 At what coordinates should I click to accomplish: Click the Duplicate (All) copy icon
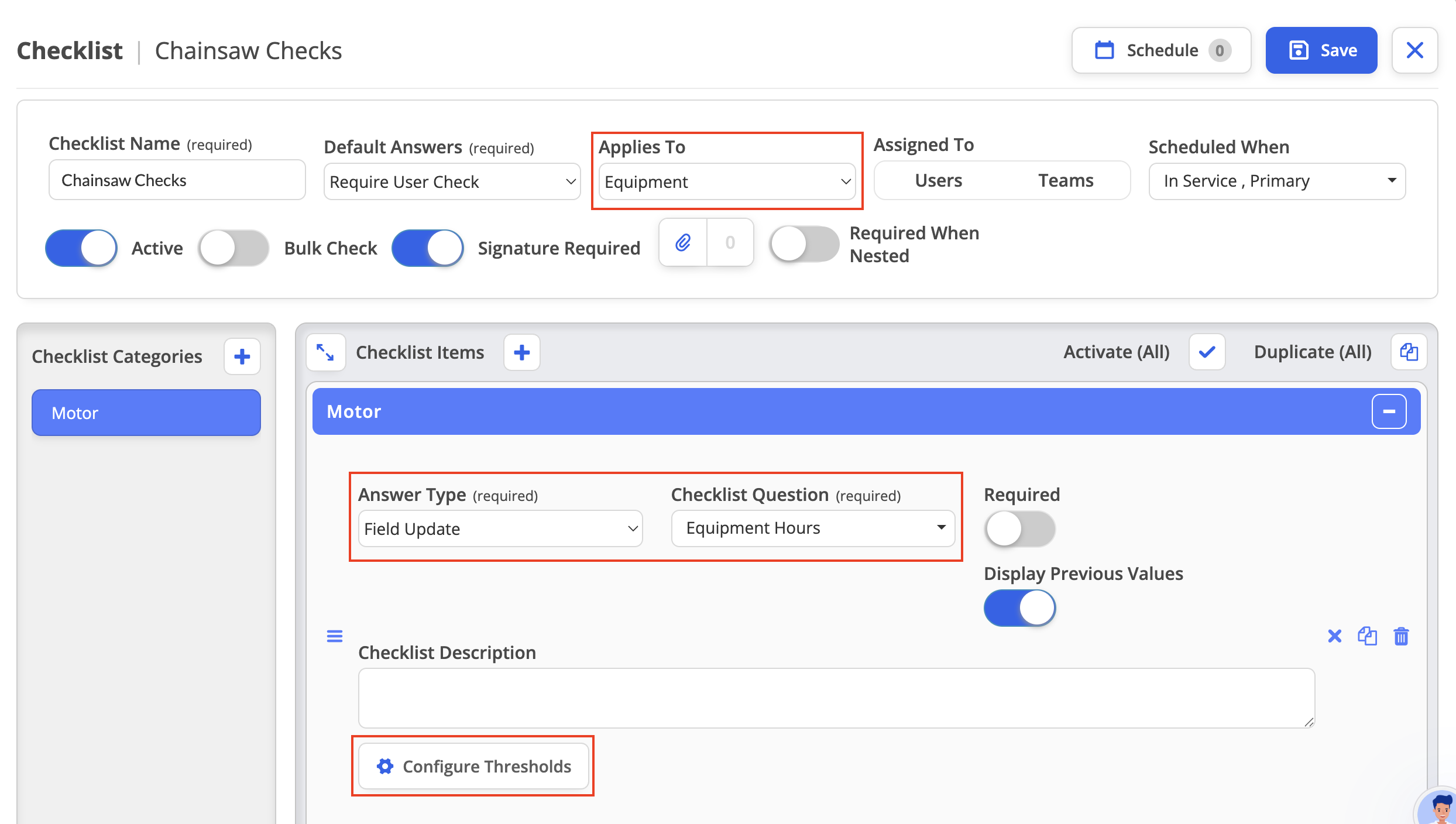(x=1409, y=352)
